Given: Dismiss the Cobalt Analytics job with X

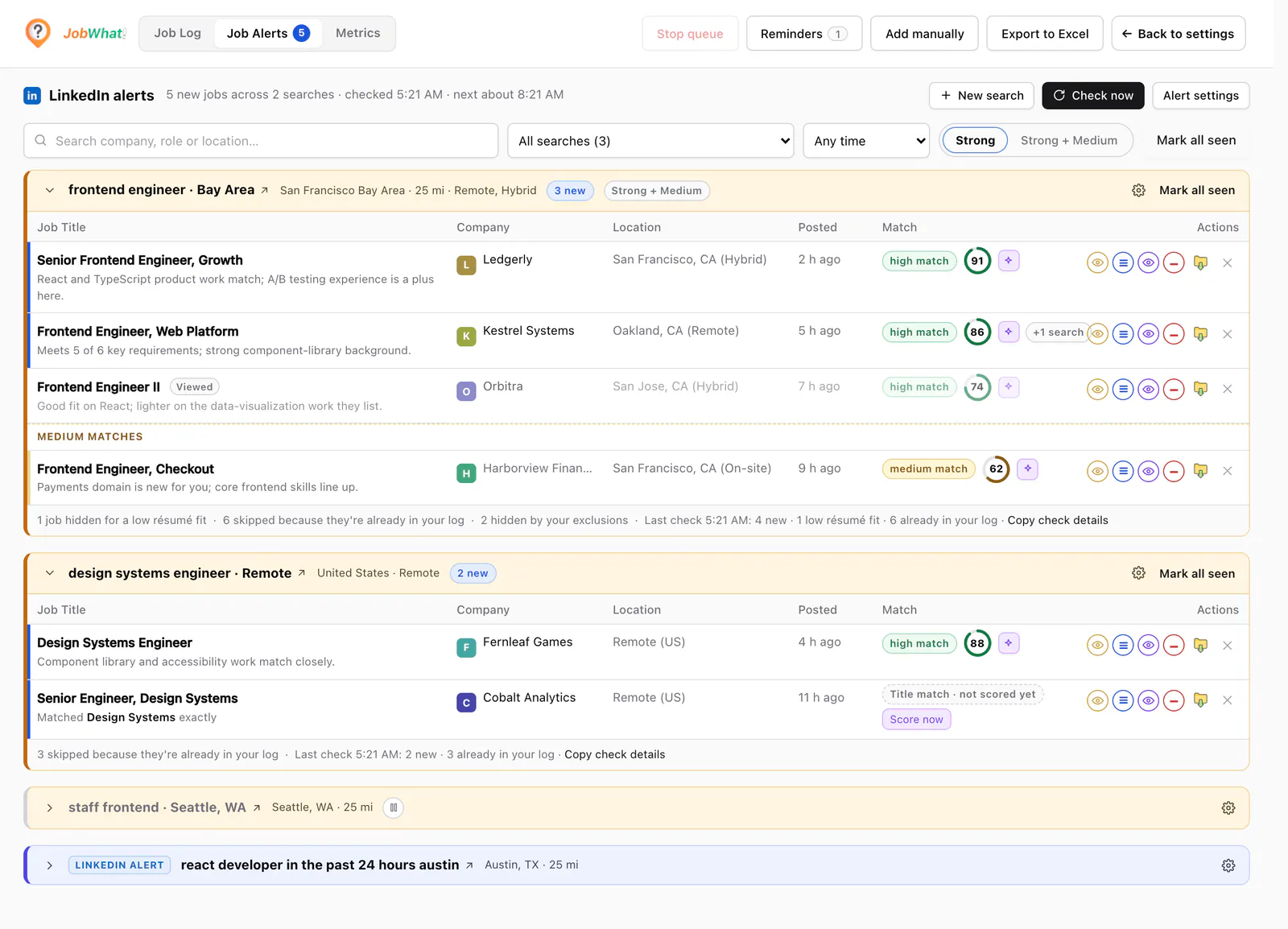Looking at the screenshot, I should pos(1228,701).
